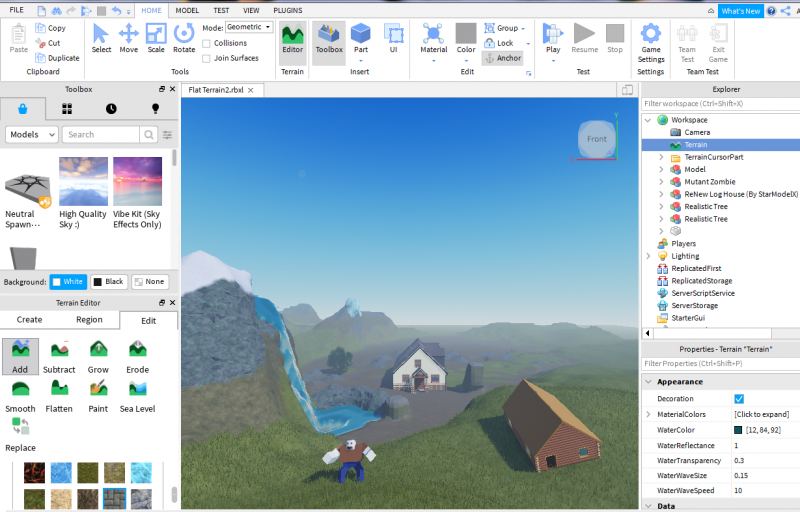Enable the Collisions checkbox
This screenshot has width=800, height=512.
pyautogui.click(x=206, y=43)
